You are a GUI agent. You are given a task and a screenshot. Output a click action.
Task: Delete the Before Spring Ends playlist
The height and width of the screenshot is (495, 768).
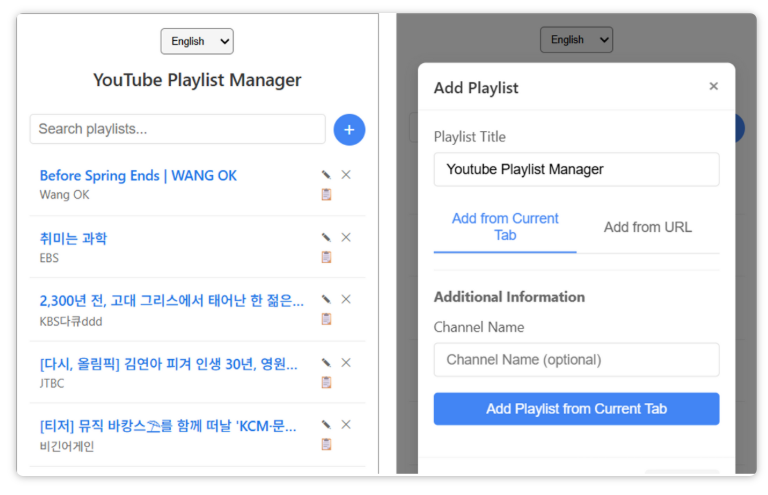(346, 175)
